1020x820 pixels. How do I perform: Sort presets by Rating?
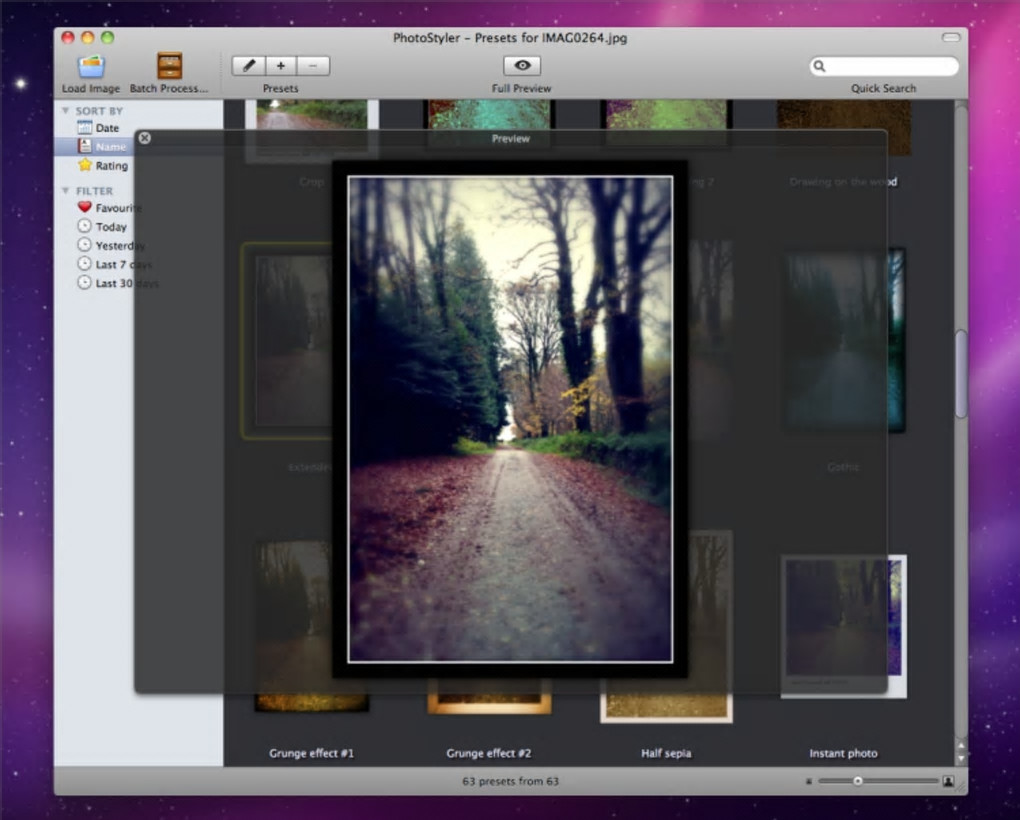point(110,166)
